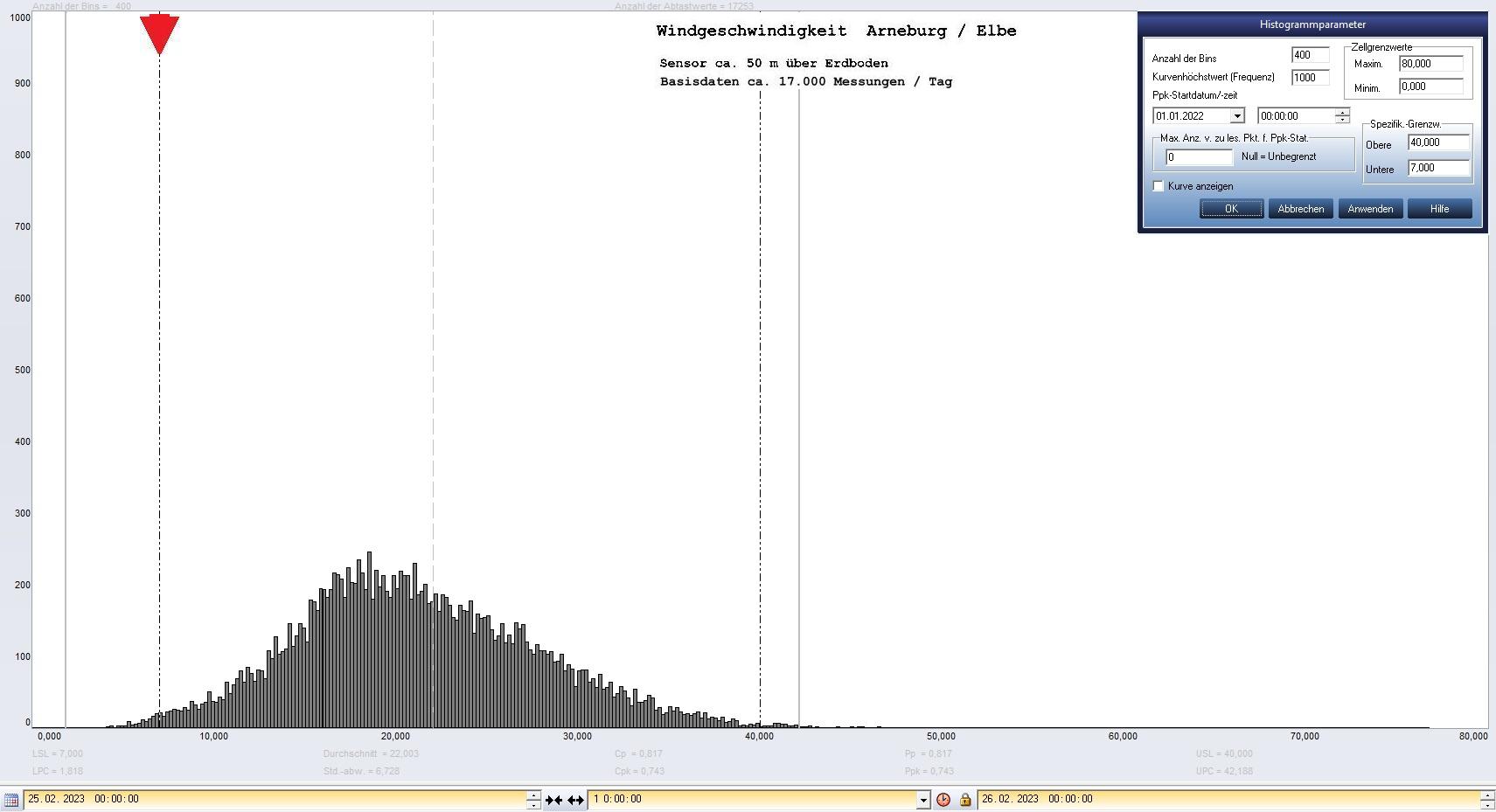Click the Max. Anz. Ppk-Stat. field showing 0
1496x812 pixels.
click(x=1199, y=157)
